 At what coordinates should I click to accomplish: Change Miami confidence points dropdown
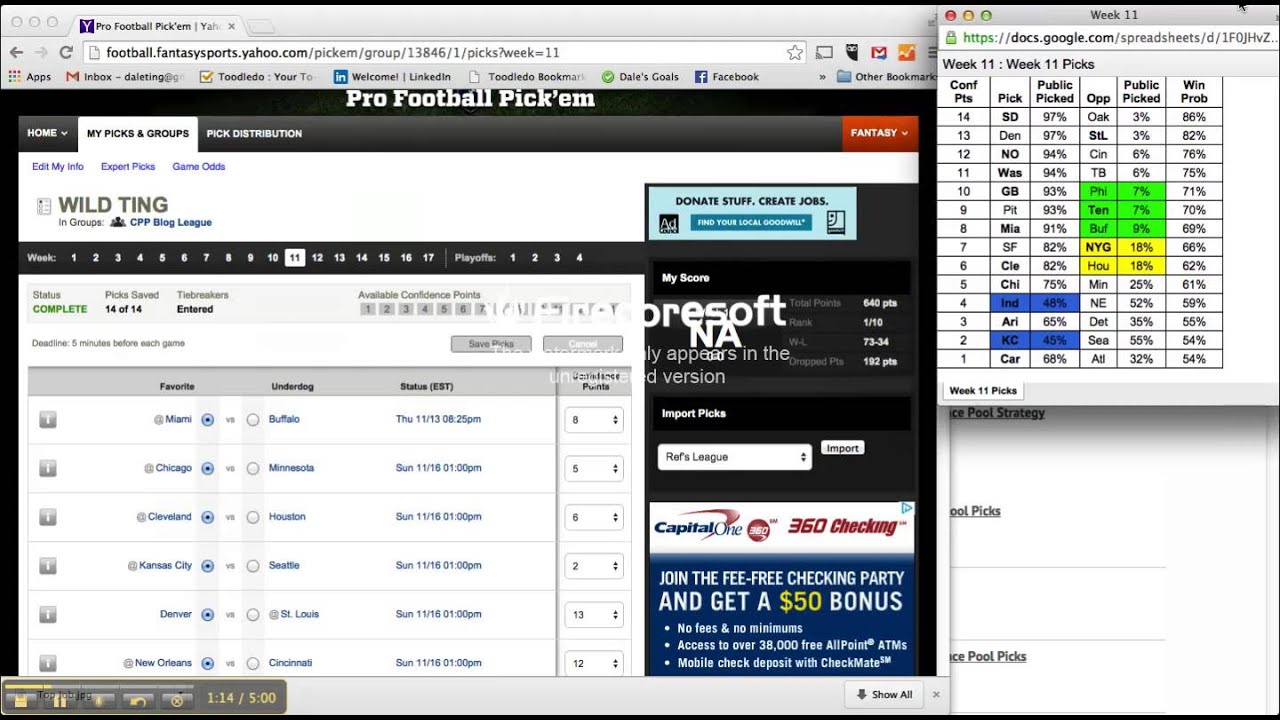594,420
